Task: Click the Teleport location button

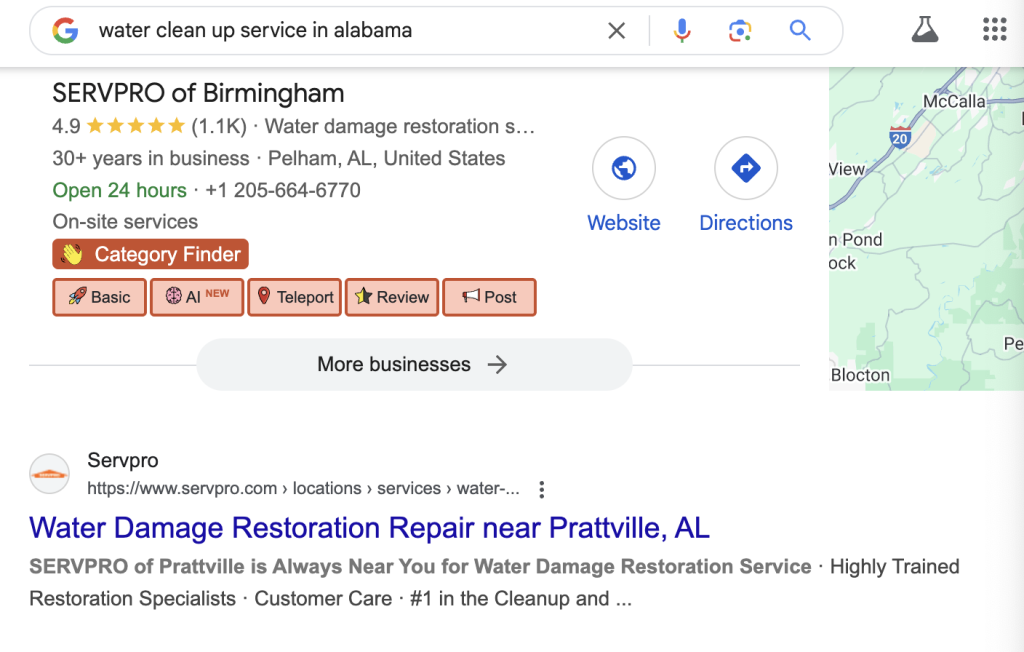Action: tap(295, 297)
